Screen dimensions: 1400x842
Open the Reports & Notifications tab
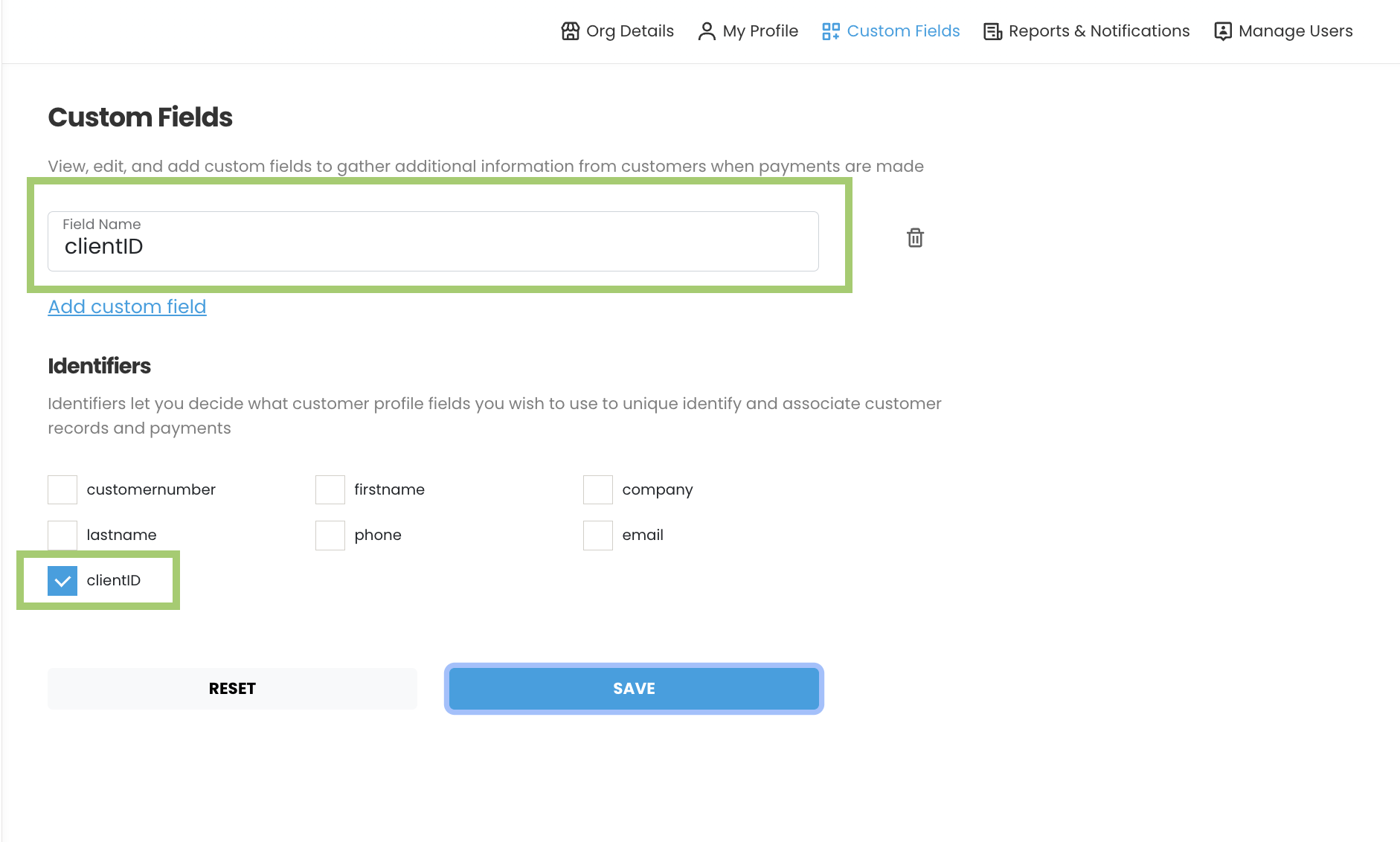point(1098,31)
